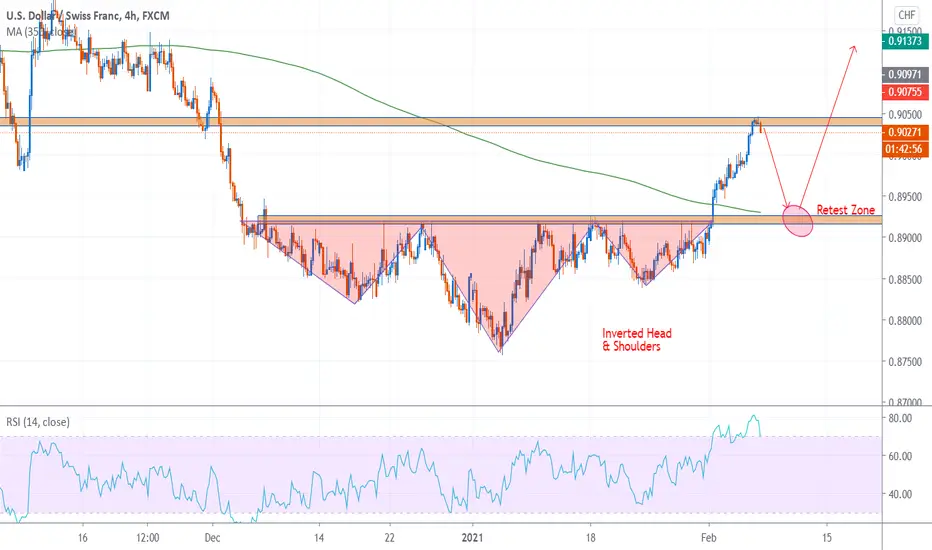
Task: Click the RSI (14, close) indicator legend
Action: tap(38, 422)
